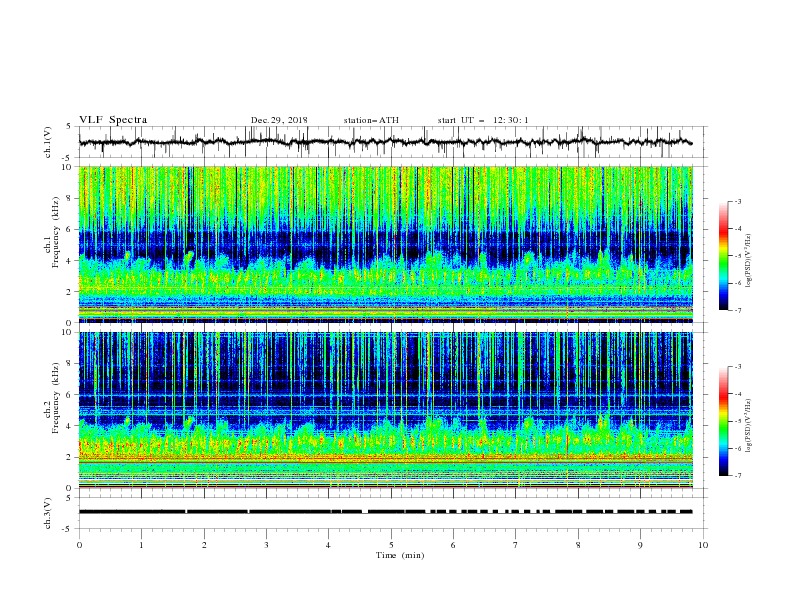The height and width of the screenshot is (612, 792).
Task: Click the "3" tick on Time axis
Action: click(266, 545)
